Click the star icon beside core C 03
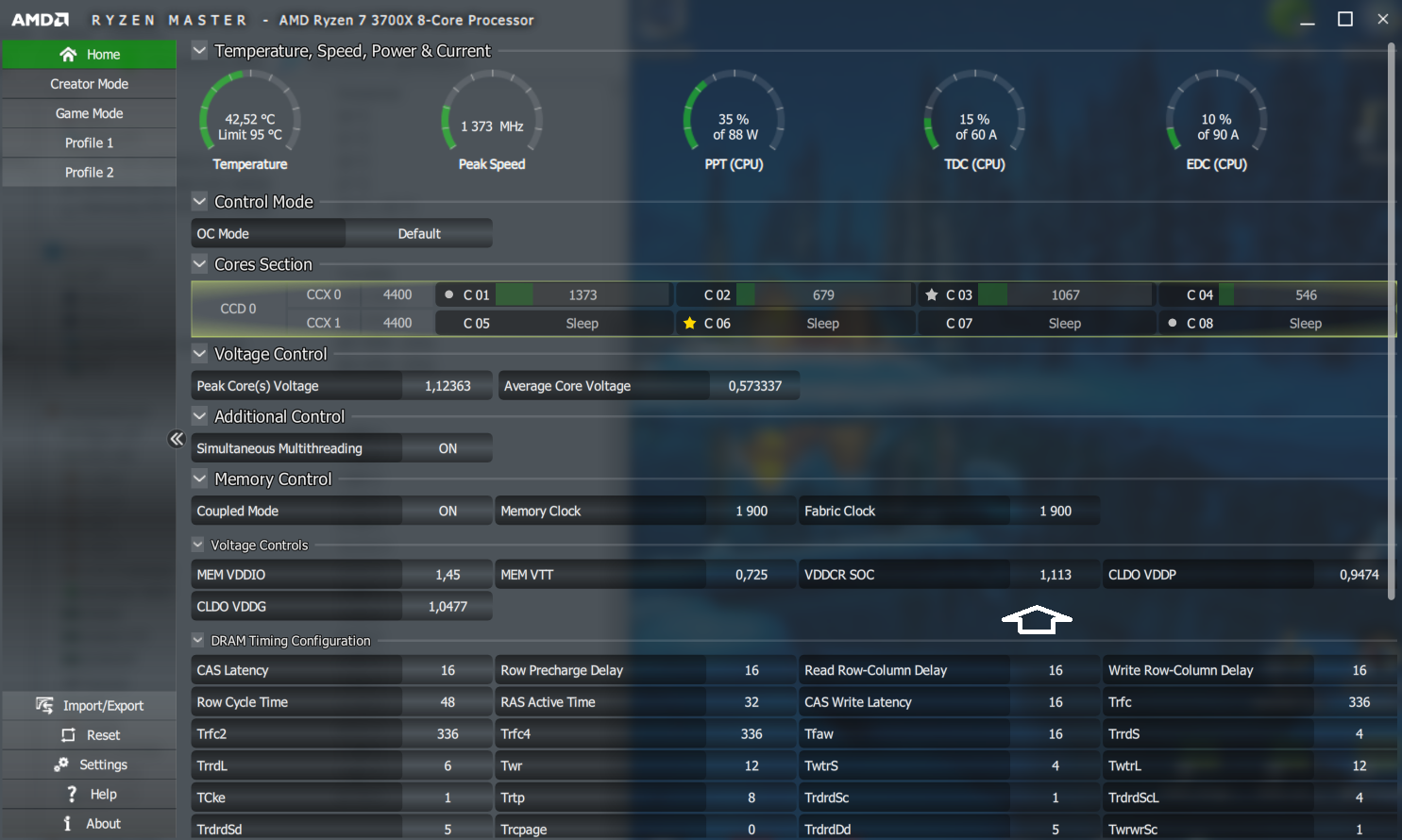 [x=932, y=294]
